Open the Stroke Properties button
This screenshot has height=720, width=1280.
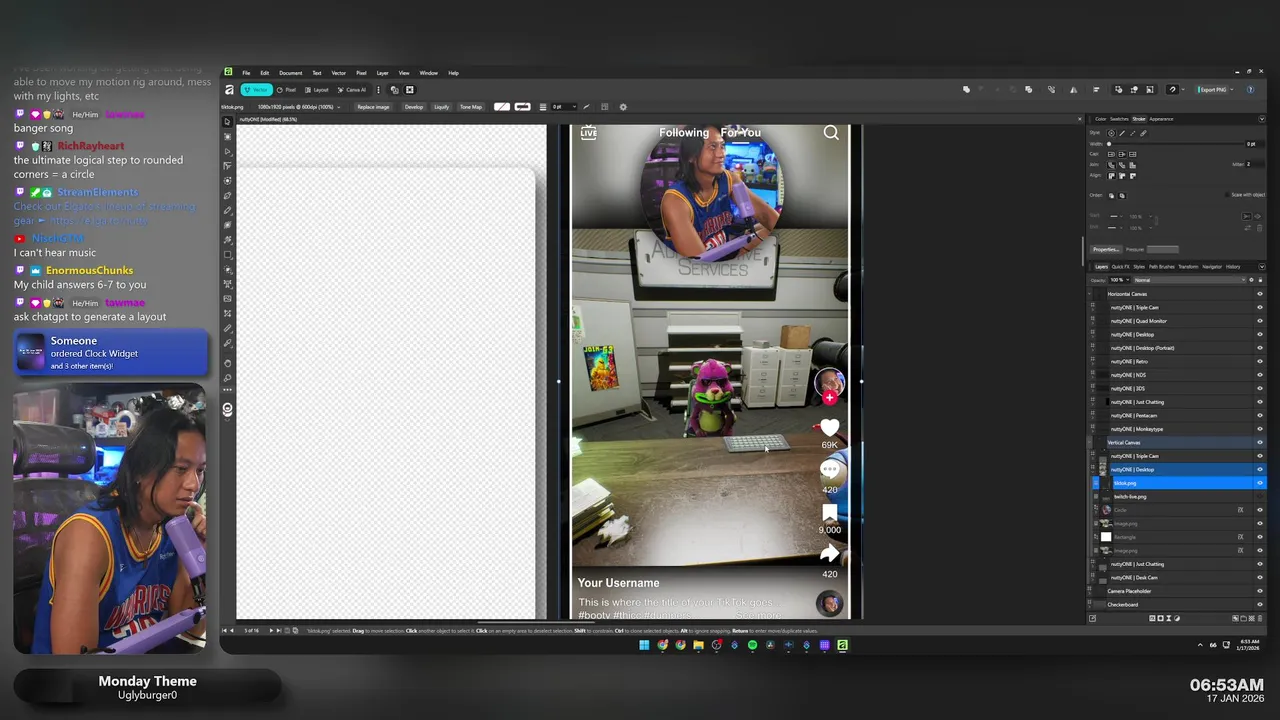(1106, 249)
